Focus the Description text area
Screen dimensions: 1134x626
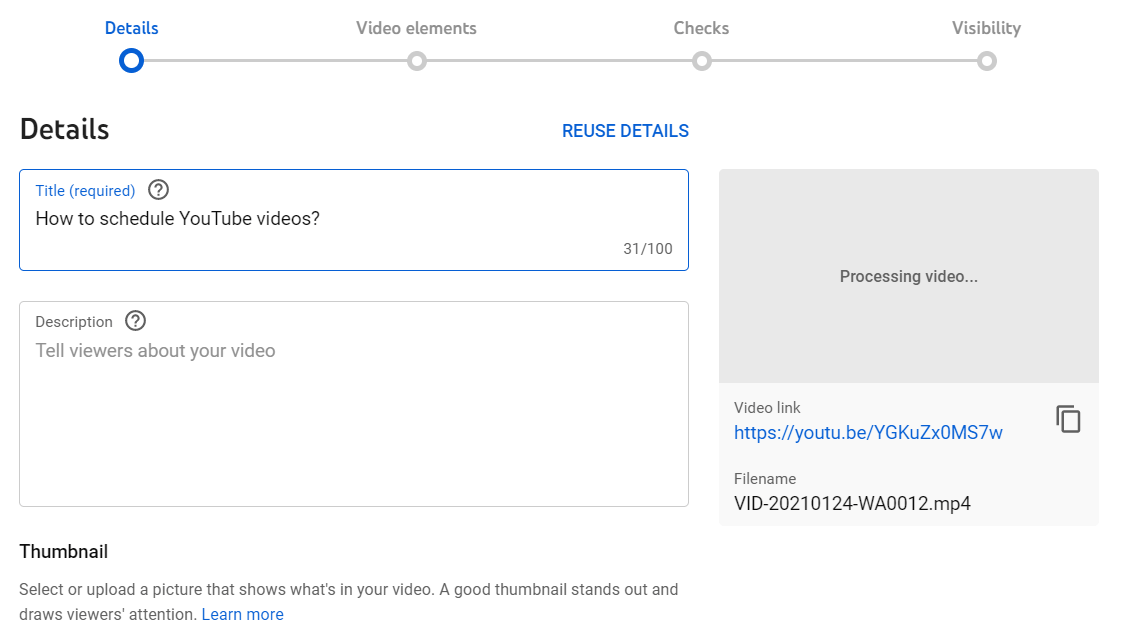coord(354,404)
